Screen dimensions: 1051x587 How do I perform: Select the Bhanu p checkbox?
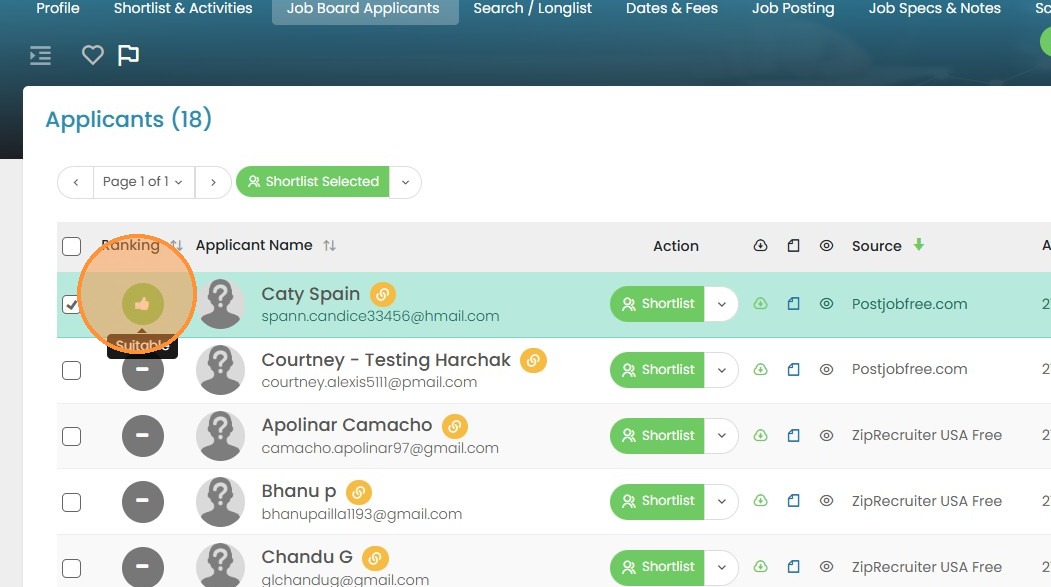(72, 503)
